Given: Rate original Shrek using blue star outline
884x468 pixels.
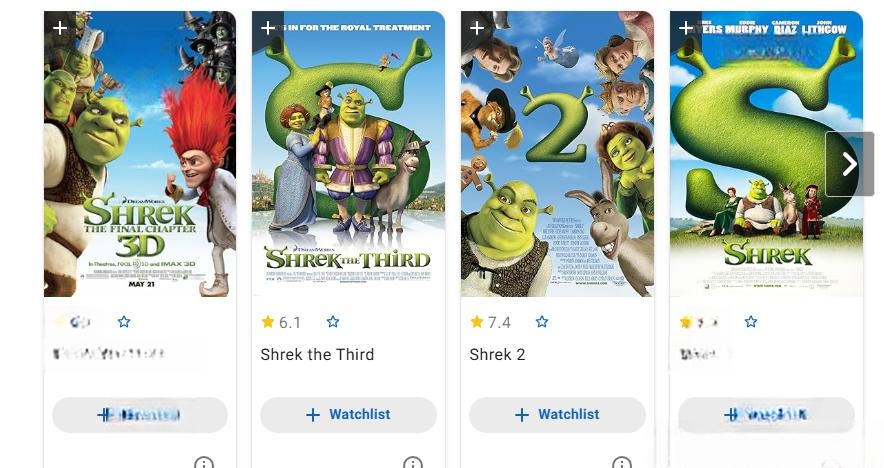Looking at the screenshot, I should click(750, 322).
